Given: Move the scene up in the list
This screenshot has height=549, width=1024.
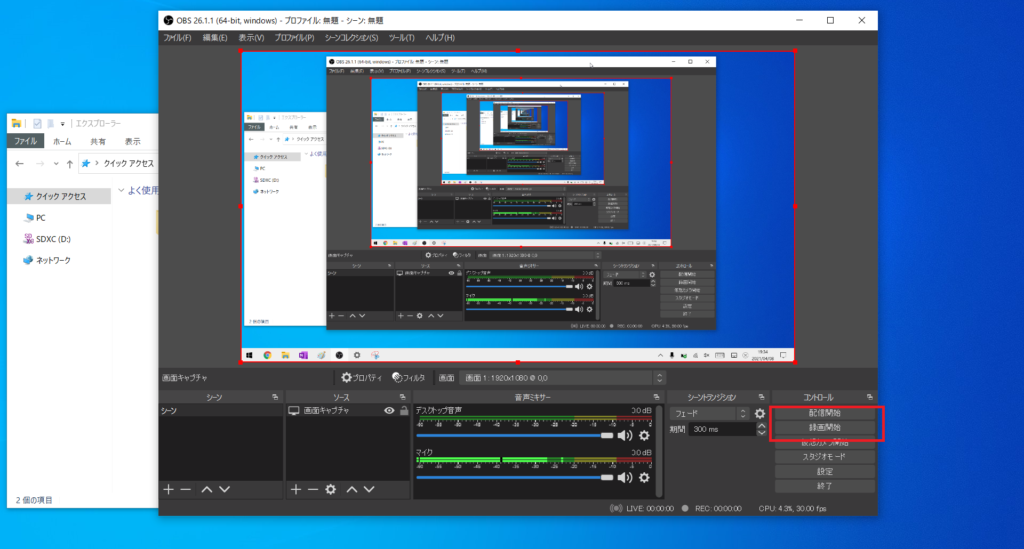Looking at the screenshot, I should point(207,489).
